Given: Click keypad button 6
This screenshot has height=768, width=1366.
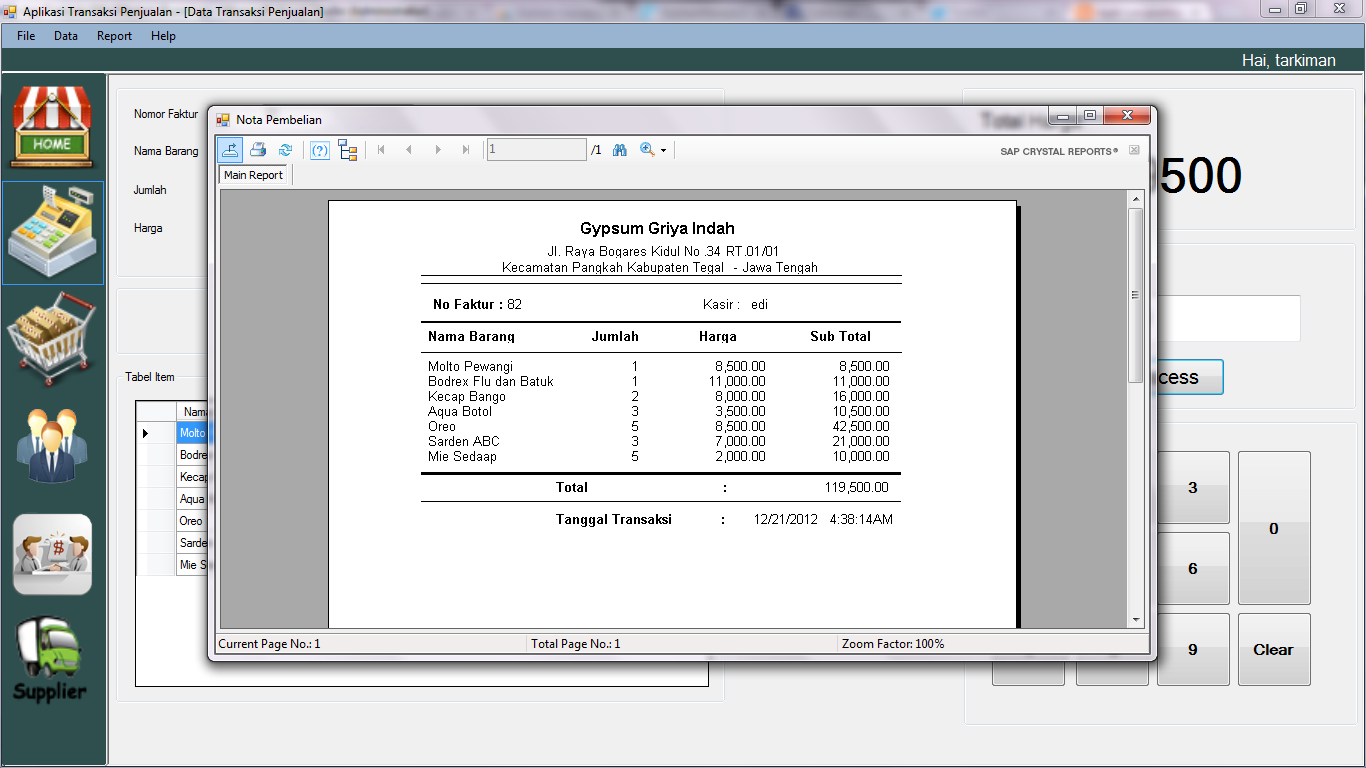Looking at the screenshot, I should [1193, 568].
